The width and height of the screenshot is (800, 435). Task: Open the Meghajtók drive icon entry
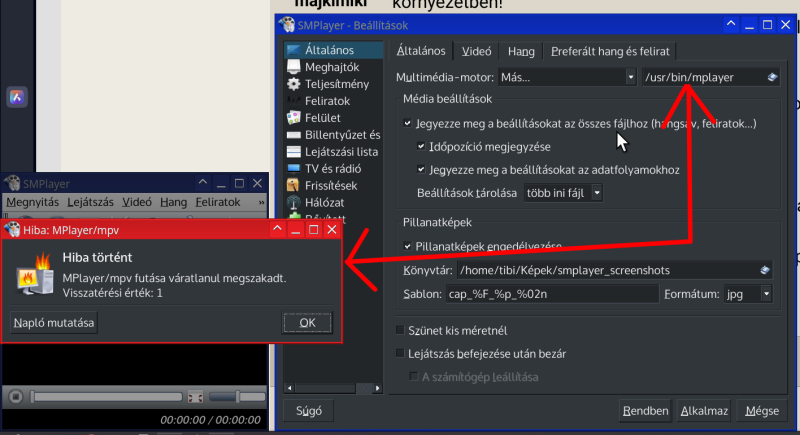coord(294,67)
